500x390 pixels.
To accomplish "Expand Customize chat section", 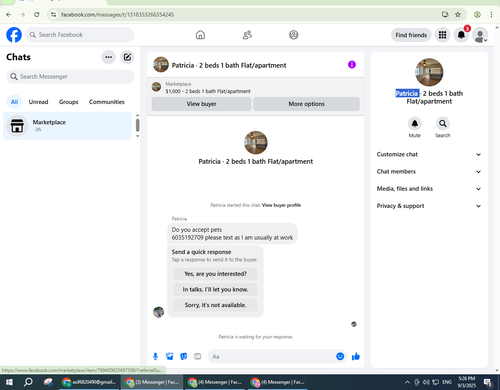I will [429, 154].
